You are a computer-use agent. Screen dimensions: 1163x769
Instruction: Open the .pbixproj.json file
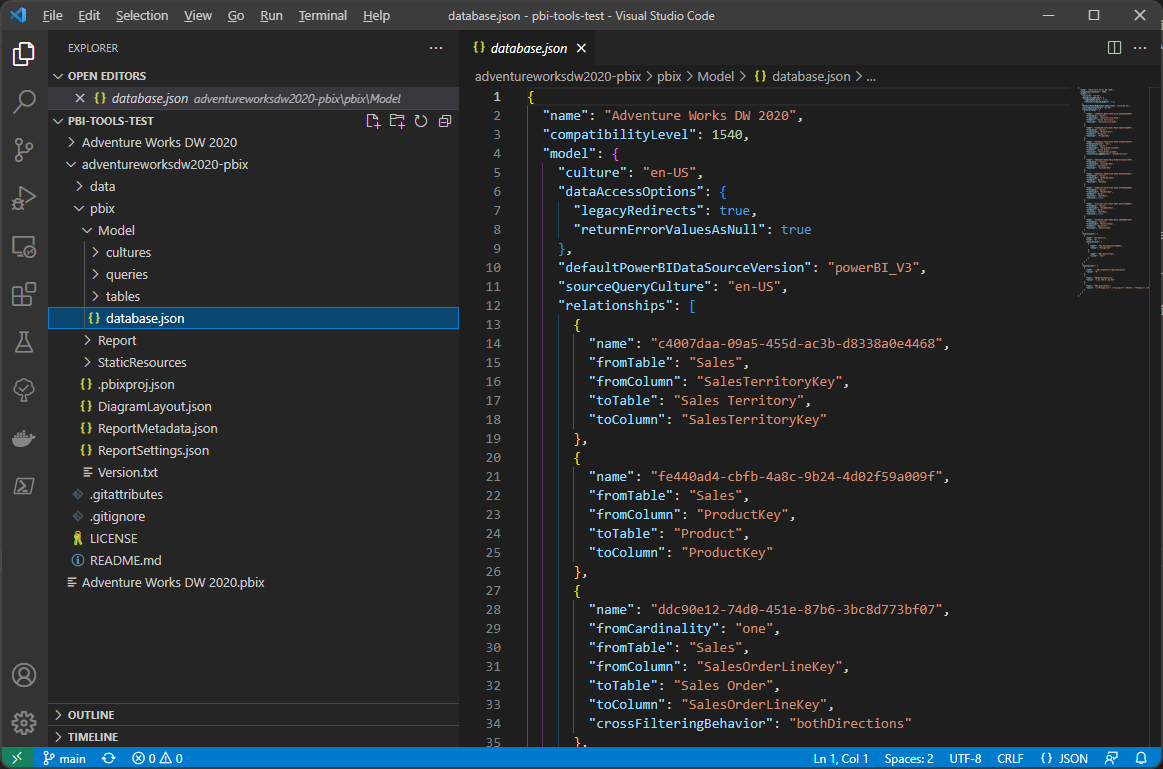pyautogui.click(x=253, y=384)
